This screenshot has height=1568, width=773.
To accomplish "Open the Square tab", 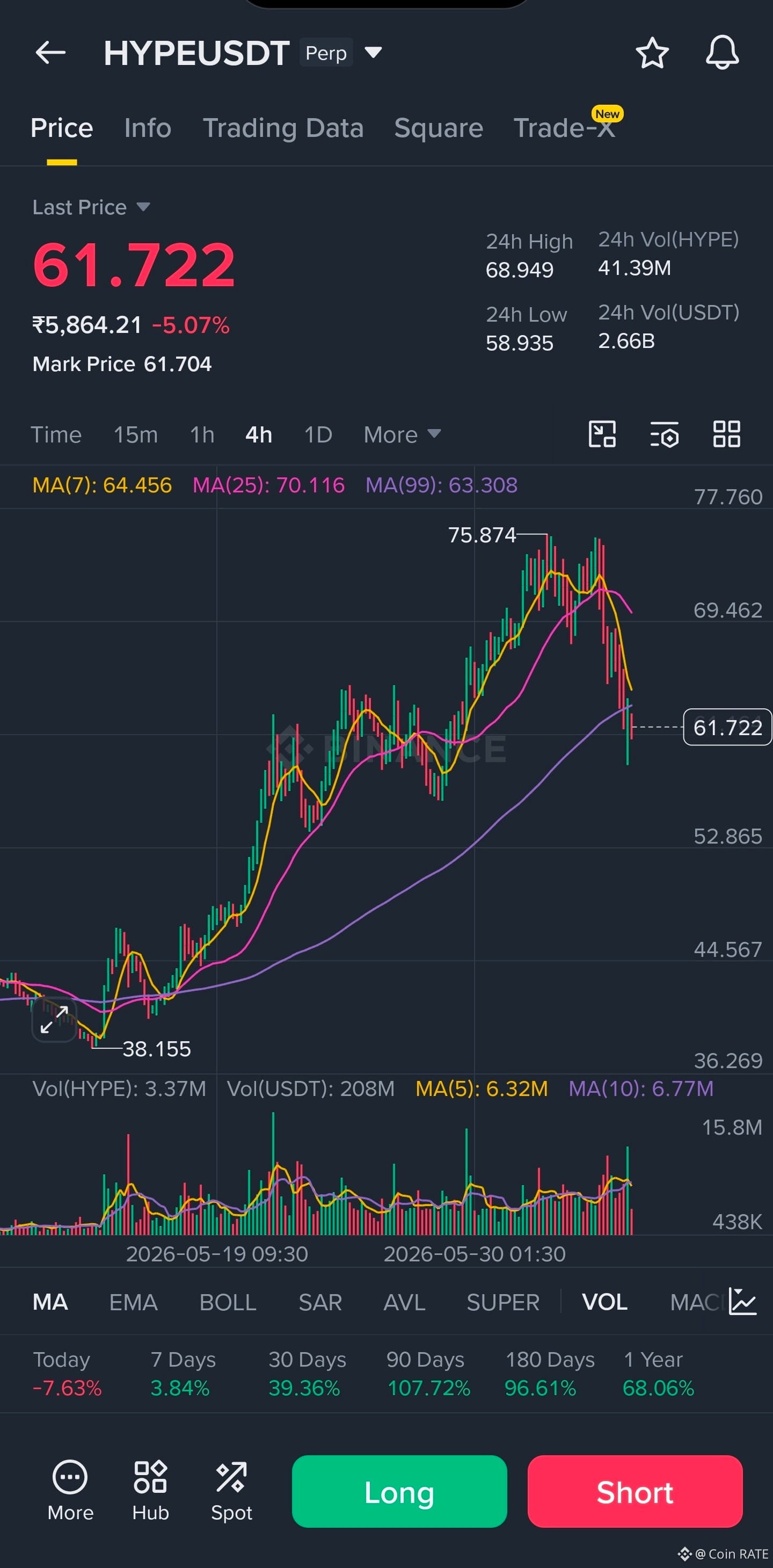I will (438, 128).
